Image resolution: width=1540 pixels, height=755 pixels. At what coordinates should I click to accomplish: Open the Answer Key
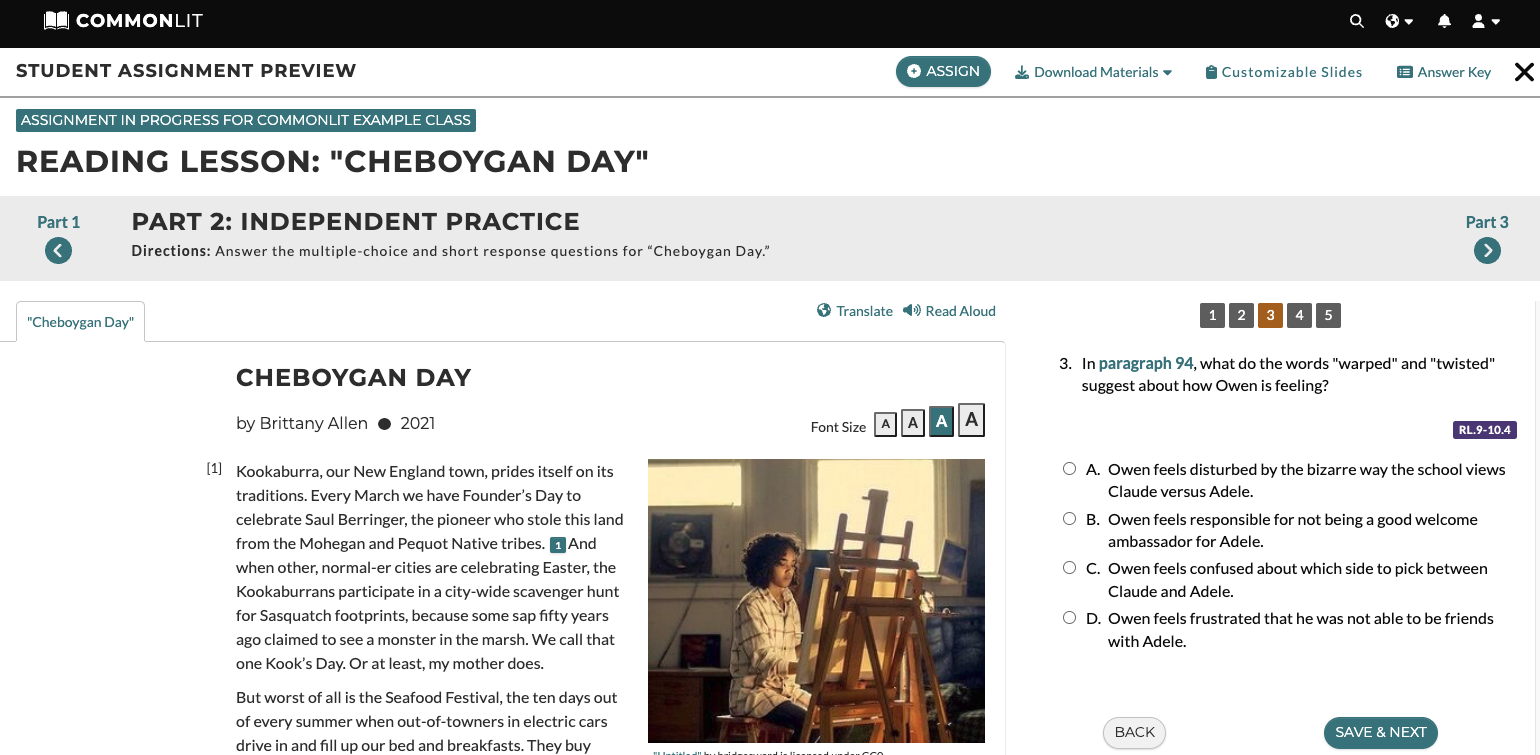(1443, 72)
